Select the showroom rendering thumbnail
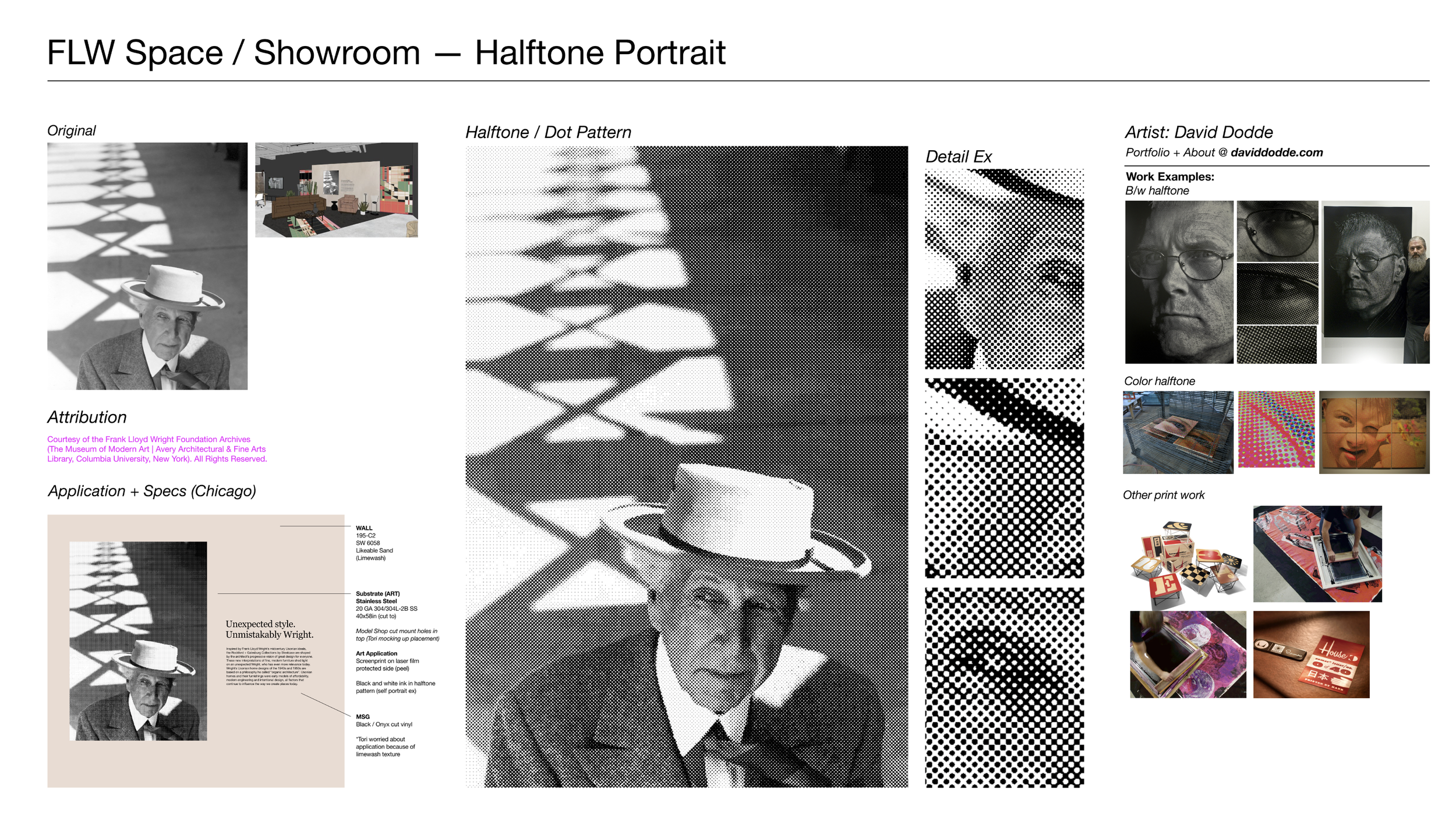 336,190
